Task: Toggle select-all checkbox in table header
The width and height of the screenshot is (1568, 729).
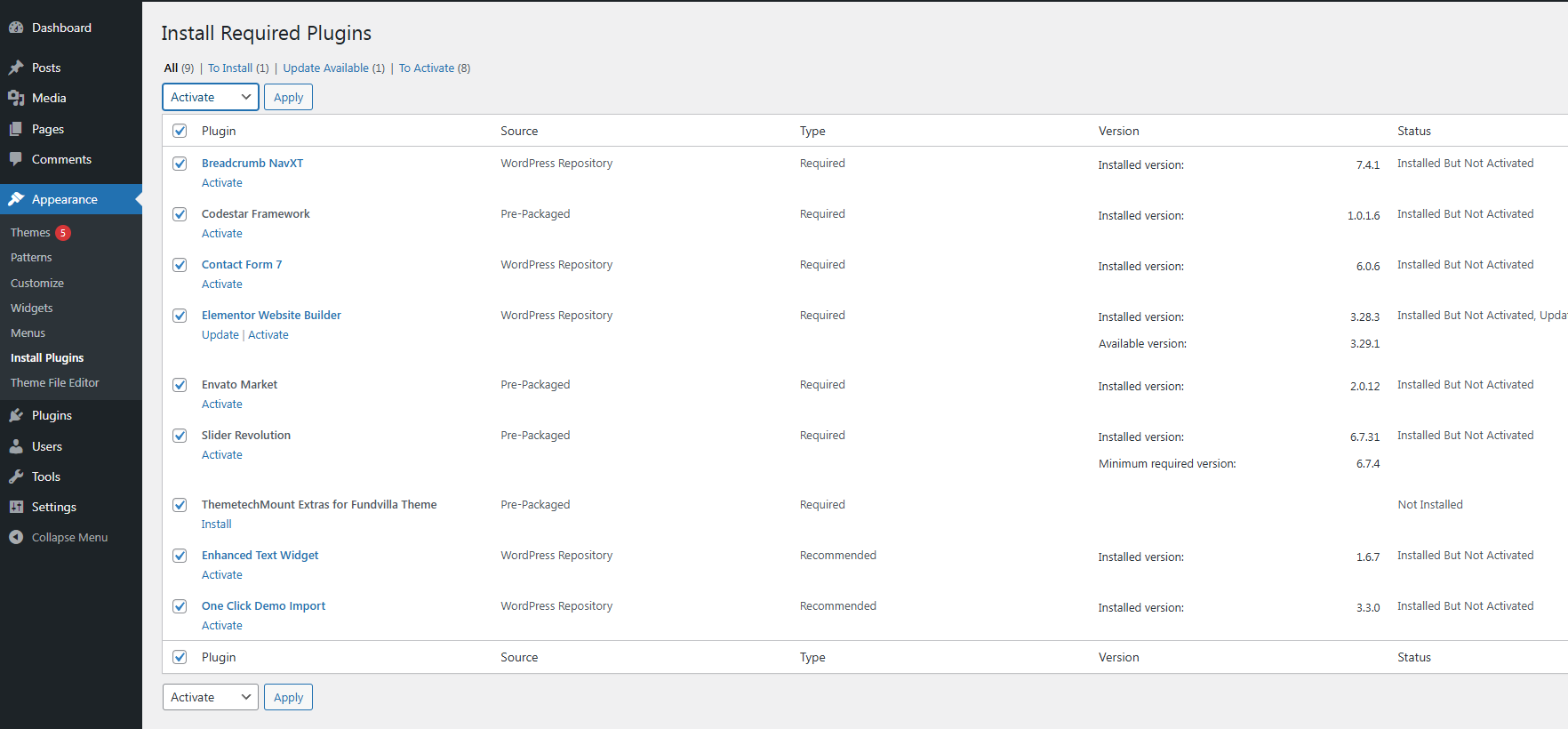Action: 180,131
